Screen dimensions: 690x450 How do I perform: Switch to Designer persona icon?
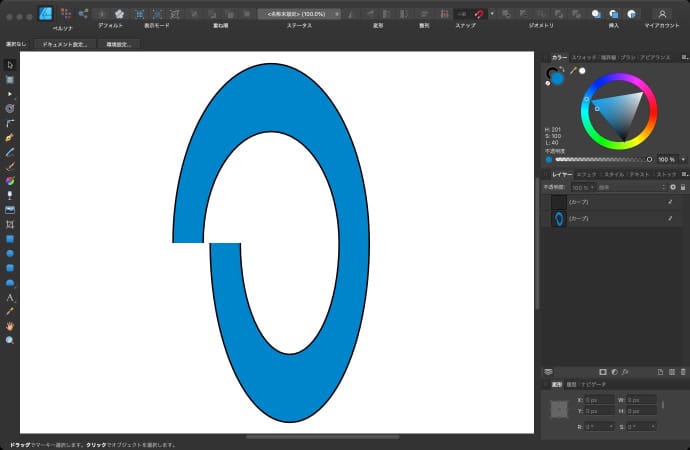pyautogui.click(x=46, y=13)
